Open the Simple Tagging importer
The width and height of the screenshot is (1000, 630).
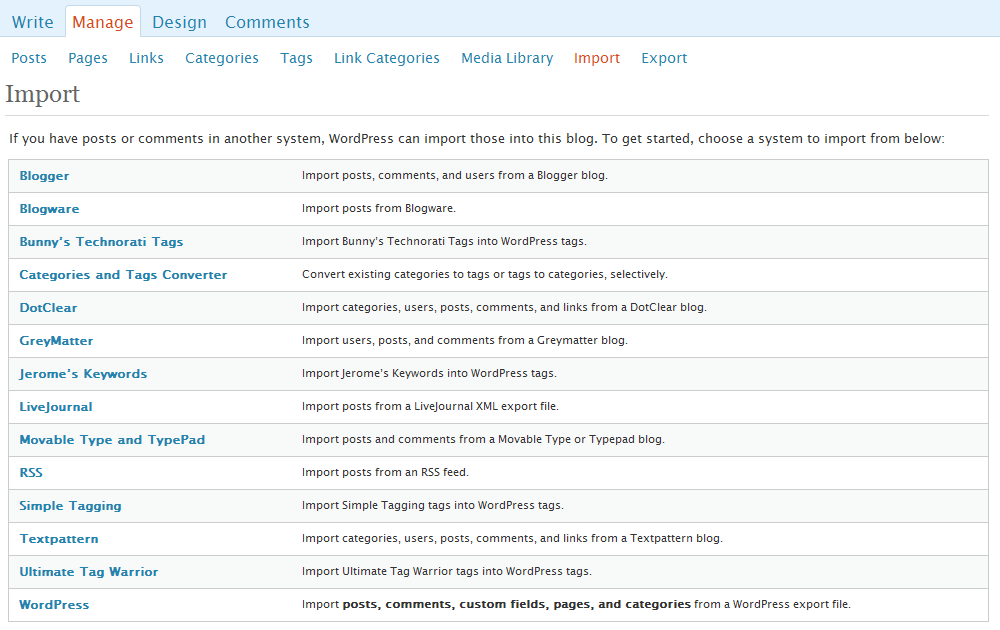click(70, 506)
